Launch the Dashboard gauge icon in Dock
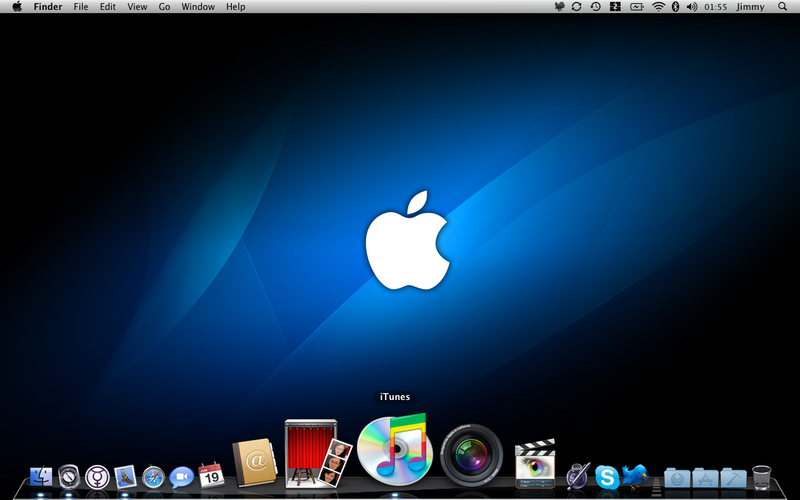This screenshot has width=800, height=500. coord(69,477)
